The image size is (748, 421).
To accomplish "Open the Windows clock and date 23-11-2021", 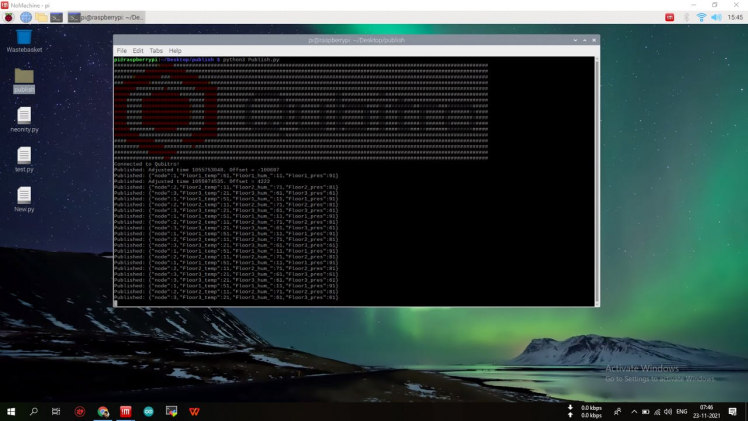I will pos(706,411).
